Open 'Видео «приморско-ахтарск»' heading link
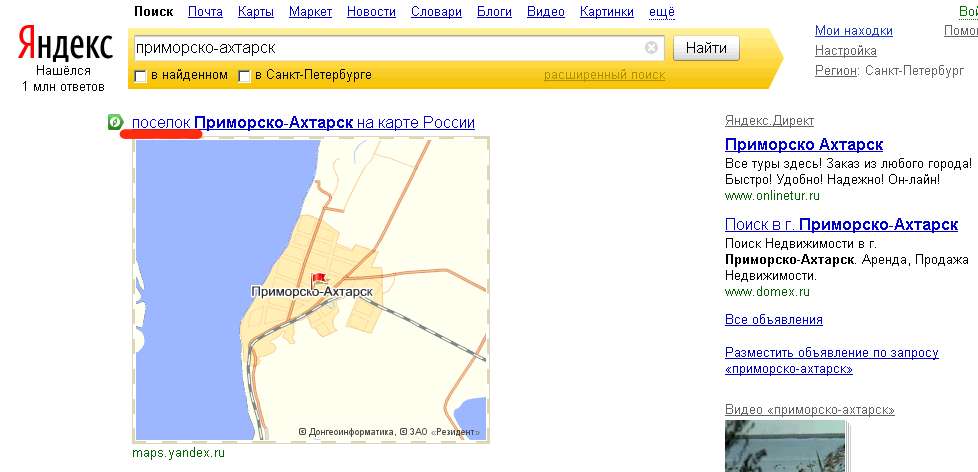This screenshot has width=978, height=472. coord(810,410)
